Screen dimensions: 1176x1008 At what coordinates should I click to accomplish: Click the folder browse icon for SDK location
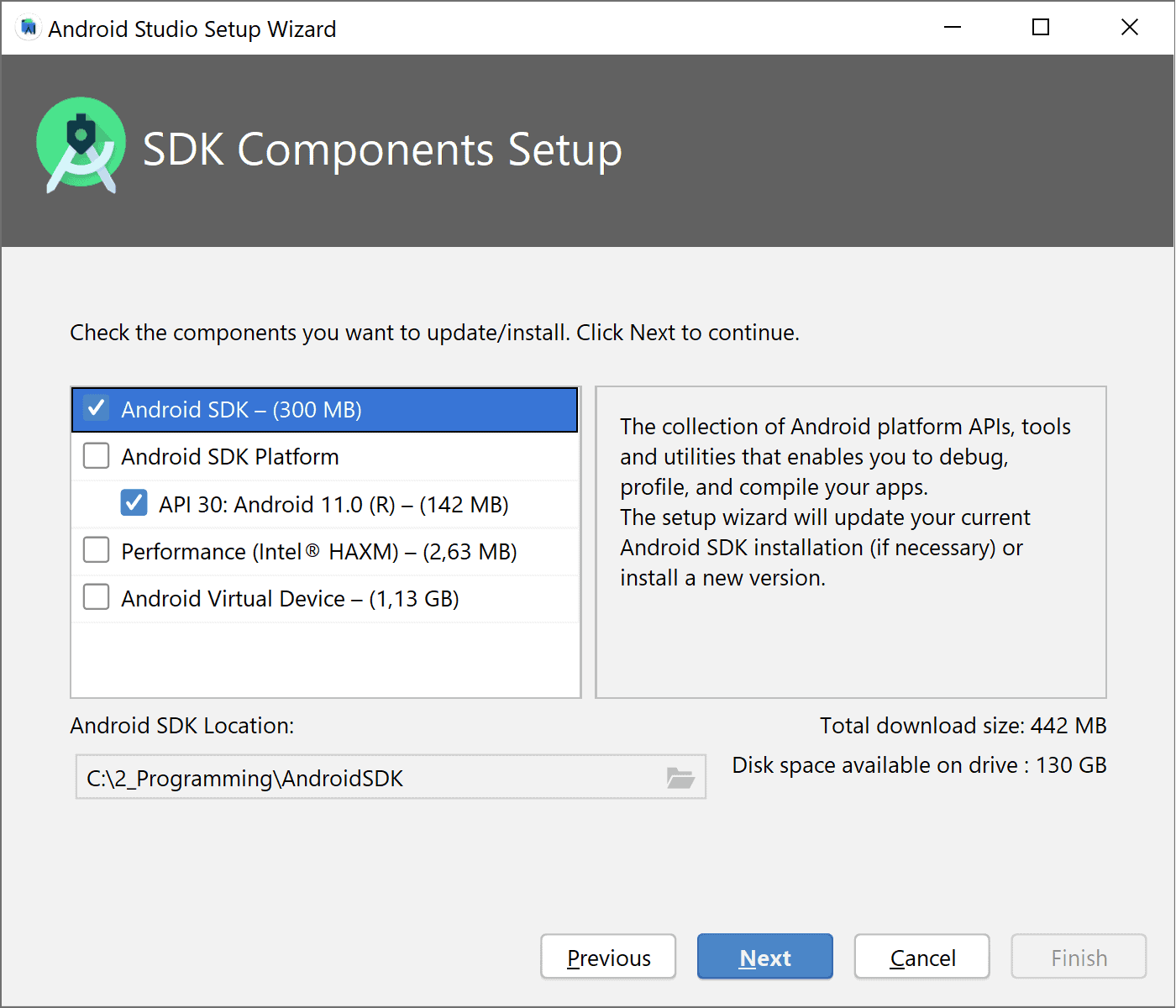pyautogui.click(x=680, y=778)
